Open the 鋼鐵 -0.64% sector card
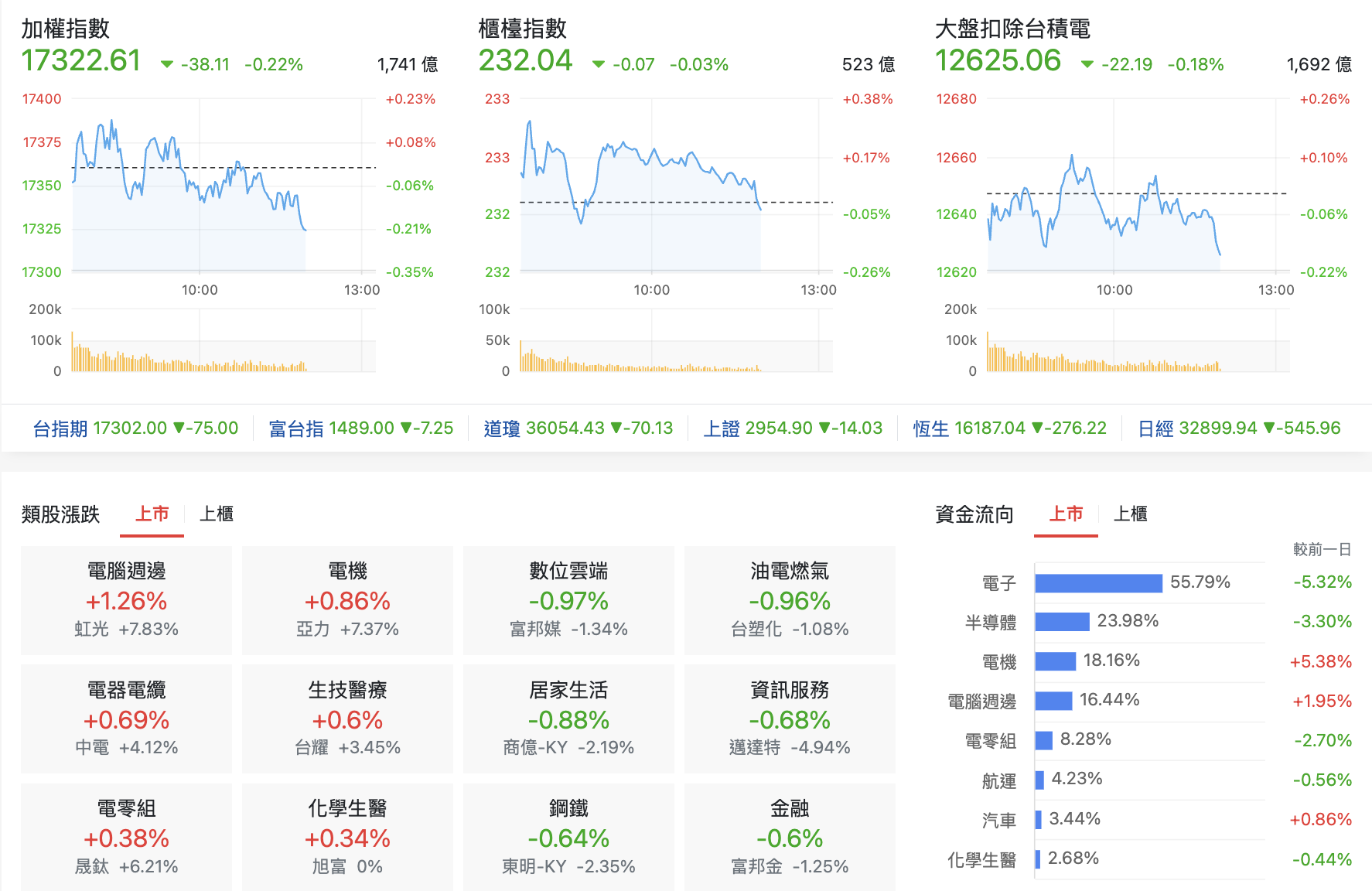The width and height of the screenshot is (1372, 891). tap(568, 837)
